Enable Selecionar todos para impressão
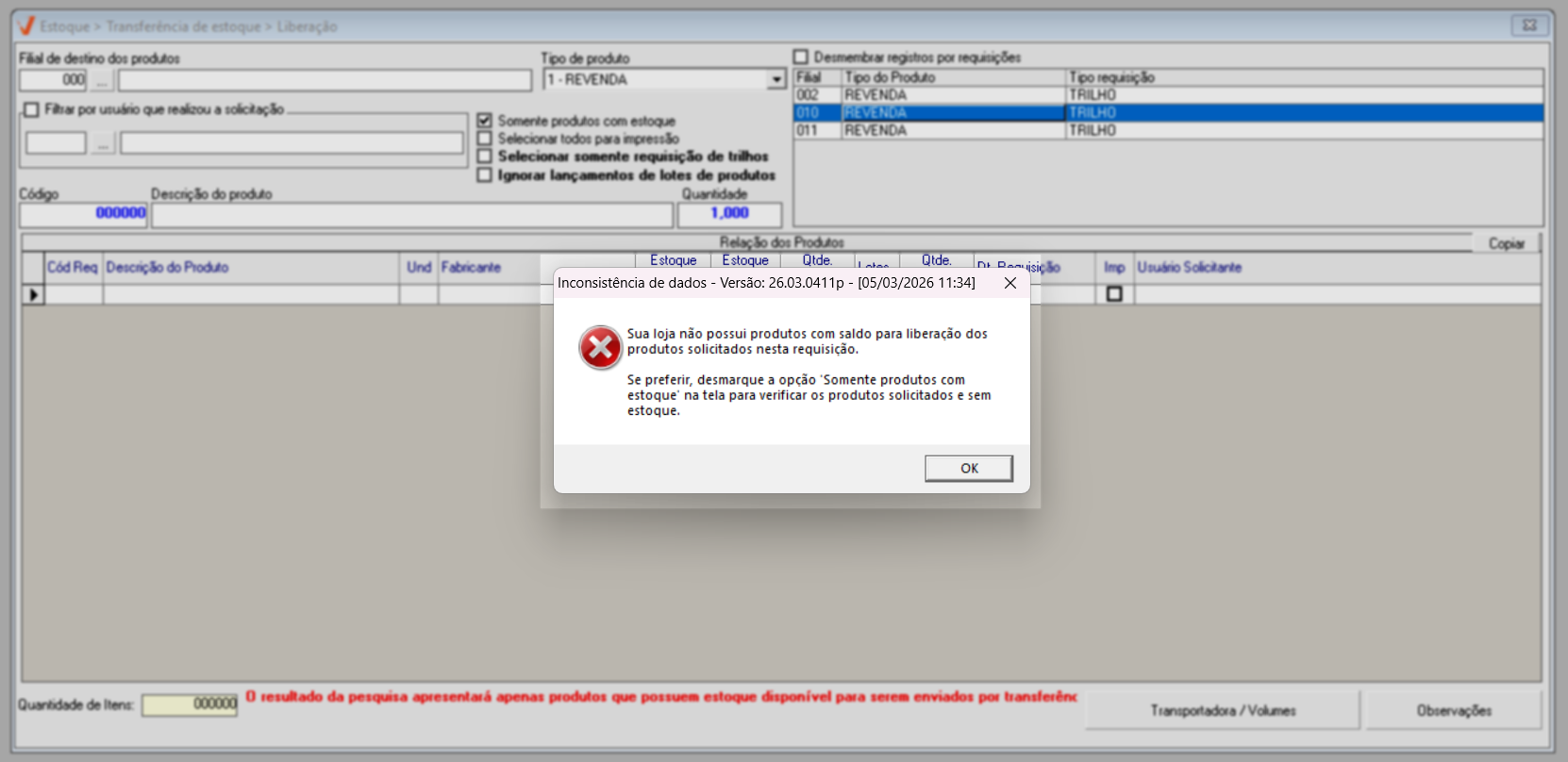 485,139
